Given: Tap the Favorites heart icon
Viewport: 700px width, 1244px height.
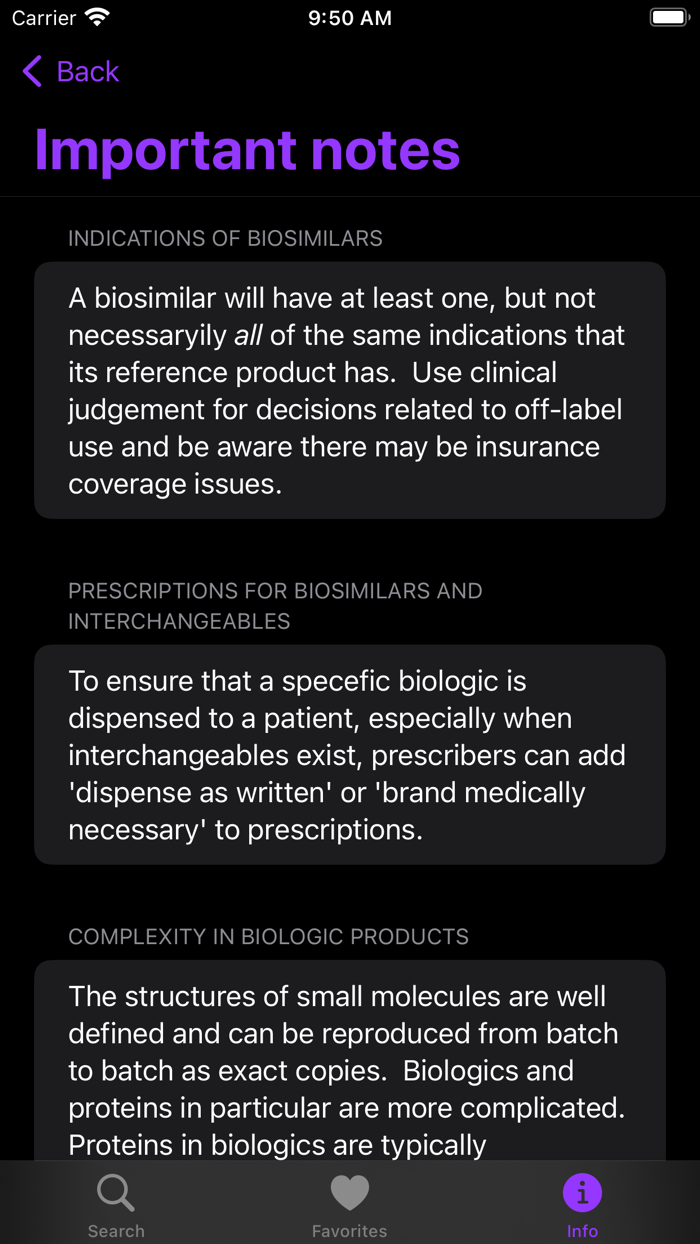Looking at the screenshot, I should [x=349, y=1192].
